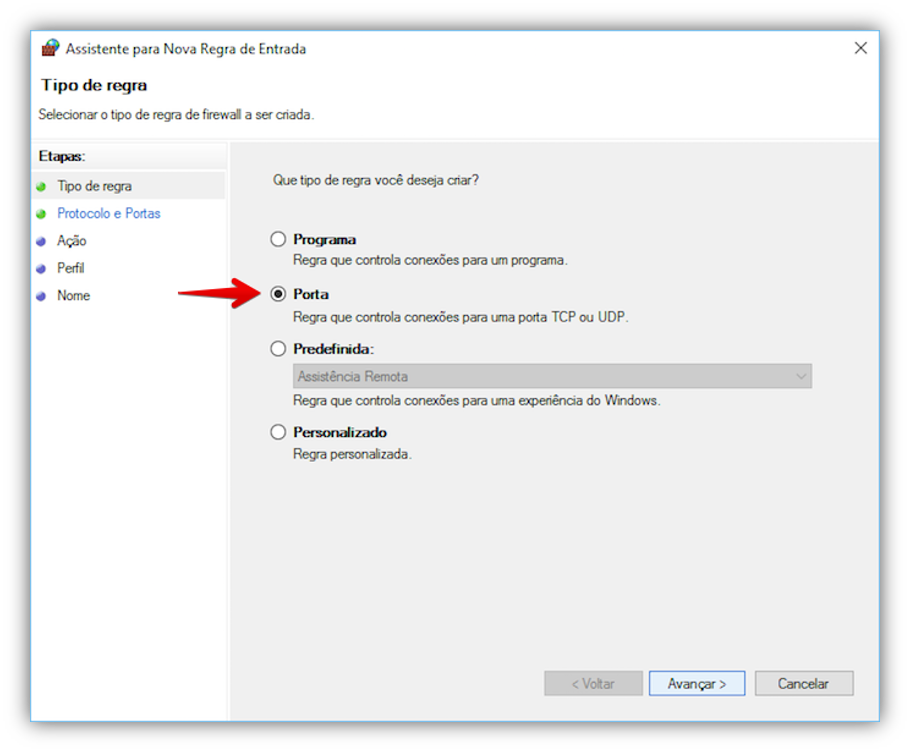
Task: Open the Assistência Remota dropdown
Action: click(x=550, y=377)
